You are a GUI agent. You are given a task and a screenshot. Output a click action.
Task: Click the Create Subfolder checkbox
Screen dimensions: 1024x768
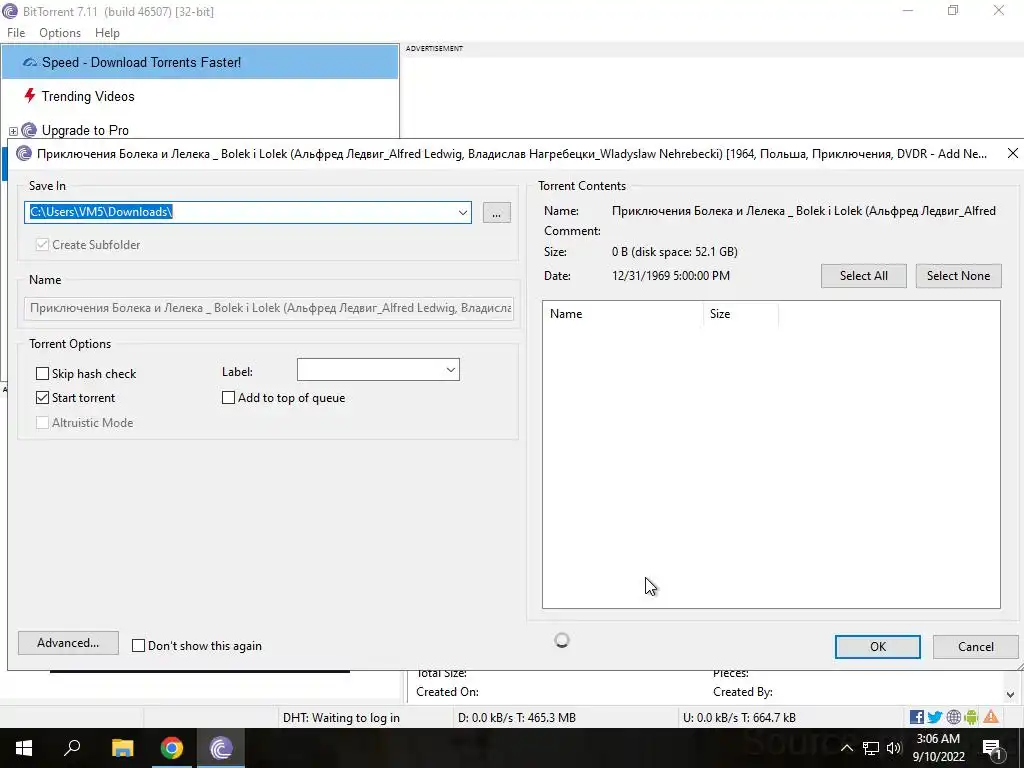click(x=42, y=245)
